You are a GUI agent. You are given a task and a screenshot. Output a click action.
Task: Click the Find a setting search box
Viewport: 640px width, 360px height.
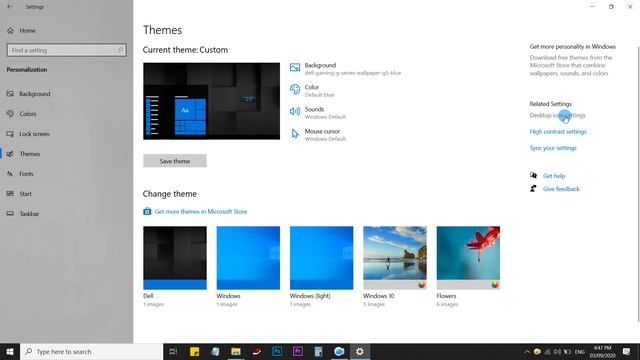point(67,50)
